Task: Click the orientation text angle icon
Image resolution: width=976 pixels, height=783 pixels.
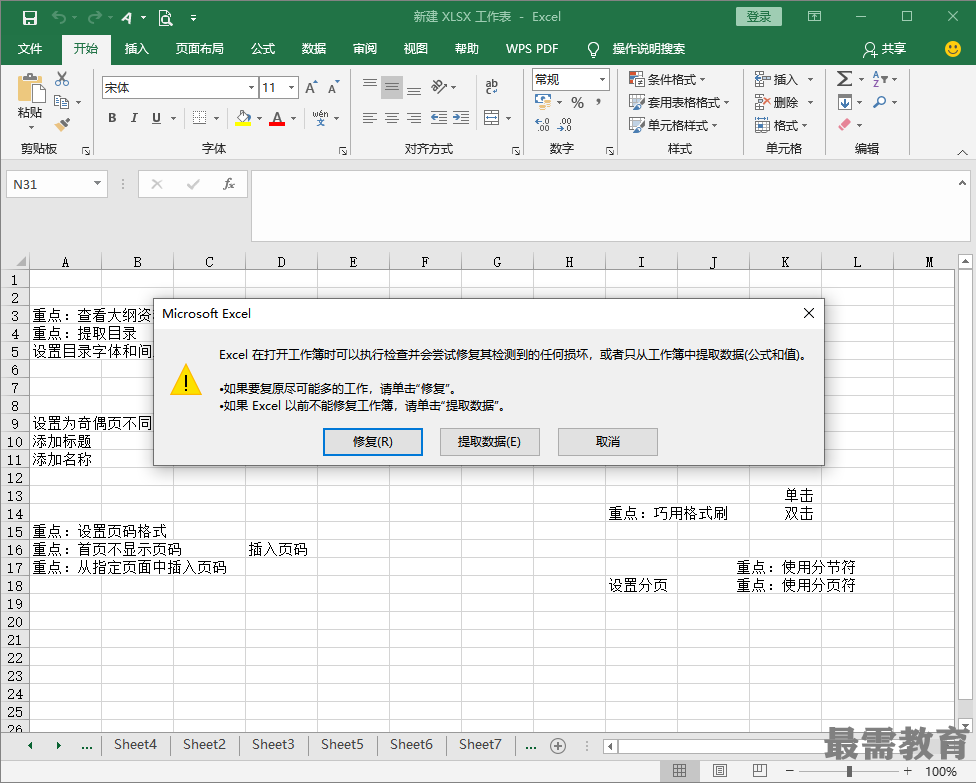Action: click(x=439, y=87)
